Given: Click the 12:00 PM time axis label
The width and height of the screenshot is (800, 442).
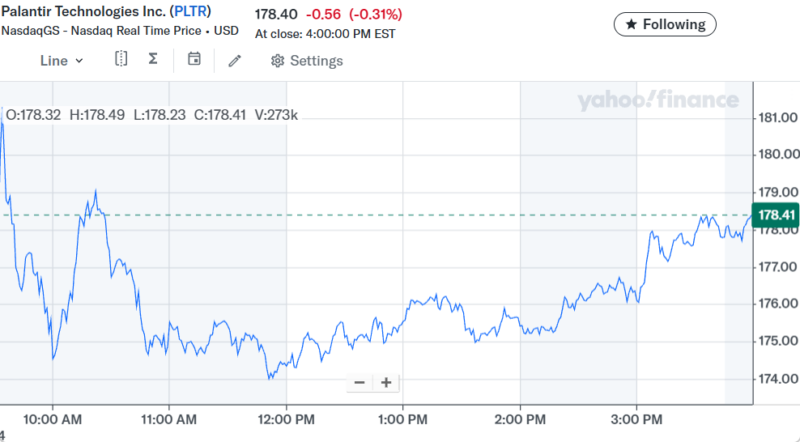Looking at the screenshot, I should (x=287, y=416).
